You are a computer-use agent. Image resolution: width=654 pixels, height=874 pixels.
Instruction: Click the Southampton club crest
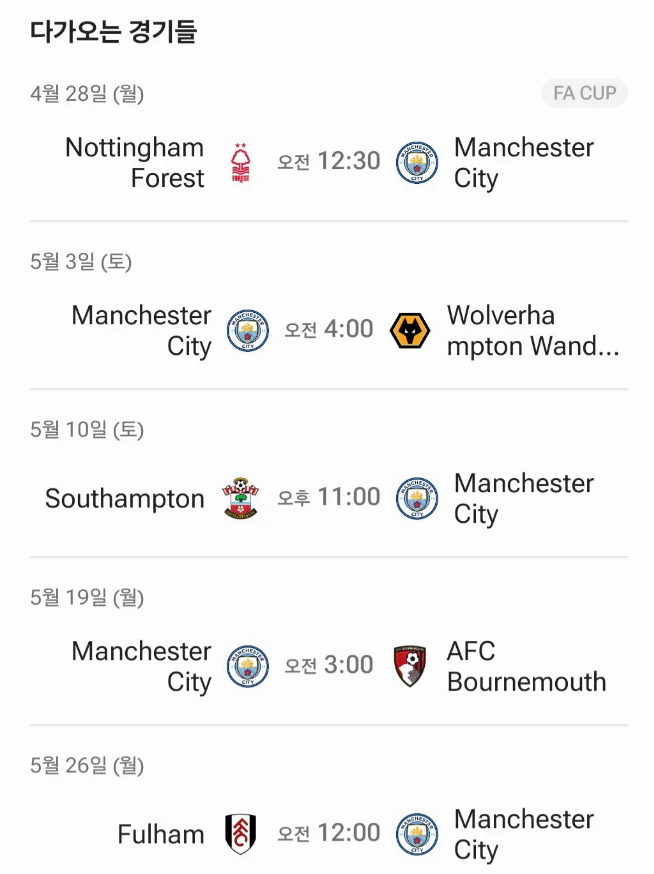[x=241, y=498]
